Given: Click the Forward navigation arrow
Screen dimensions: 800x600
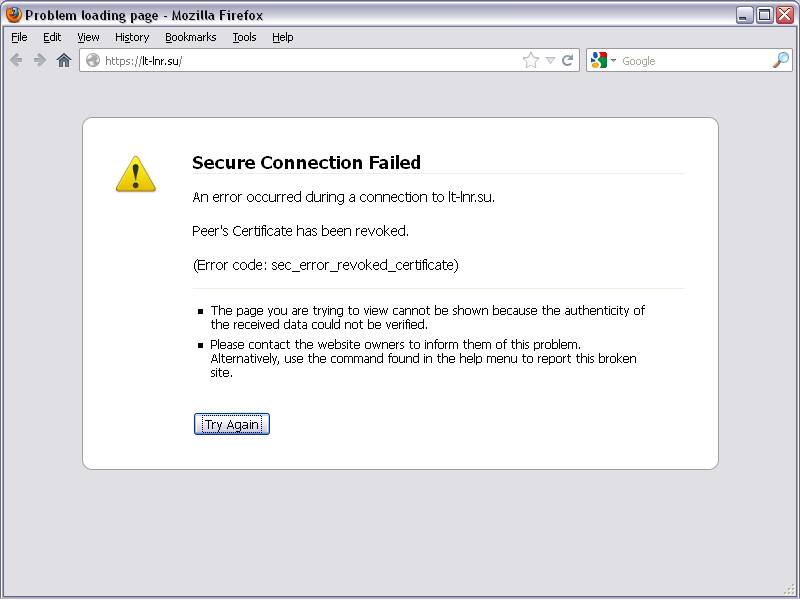Looking at the screenshot, I should click(x=40, y=60).
